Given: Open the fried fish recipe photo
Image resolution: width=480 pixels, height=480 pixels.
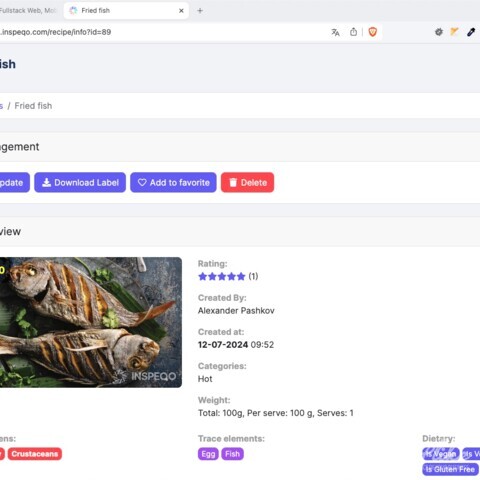Looking at the screenshot, I should click(91, 322).
